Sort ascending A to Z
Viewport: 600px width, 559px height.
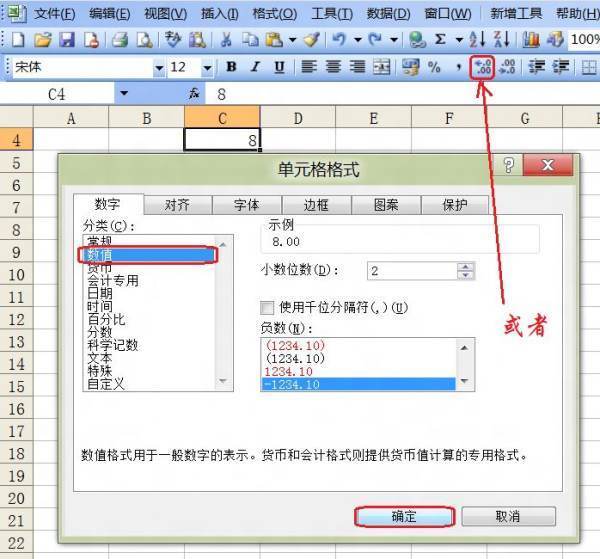click(x=477, y=39)
